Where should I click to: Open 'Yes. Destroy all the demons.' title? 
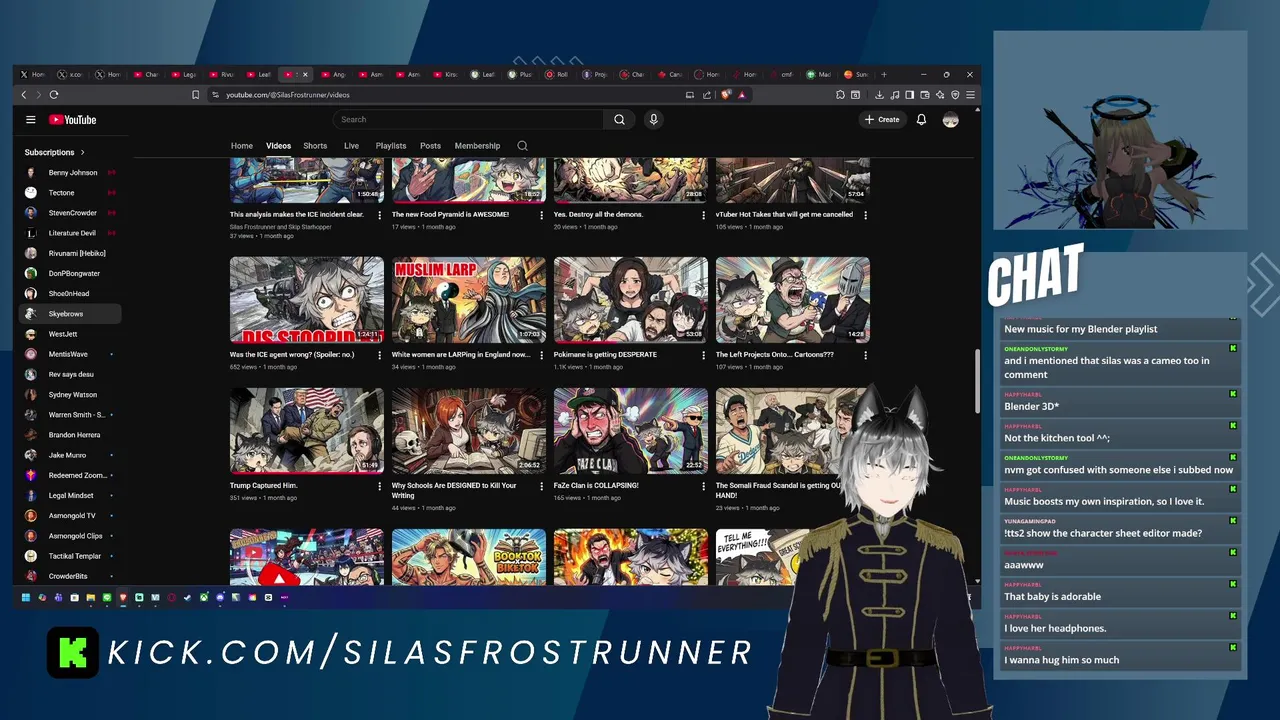pos(598,214)
